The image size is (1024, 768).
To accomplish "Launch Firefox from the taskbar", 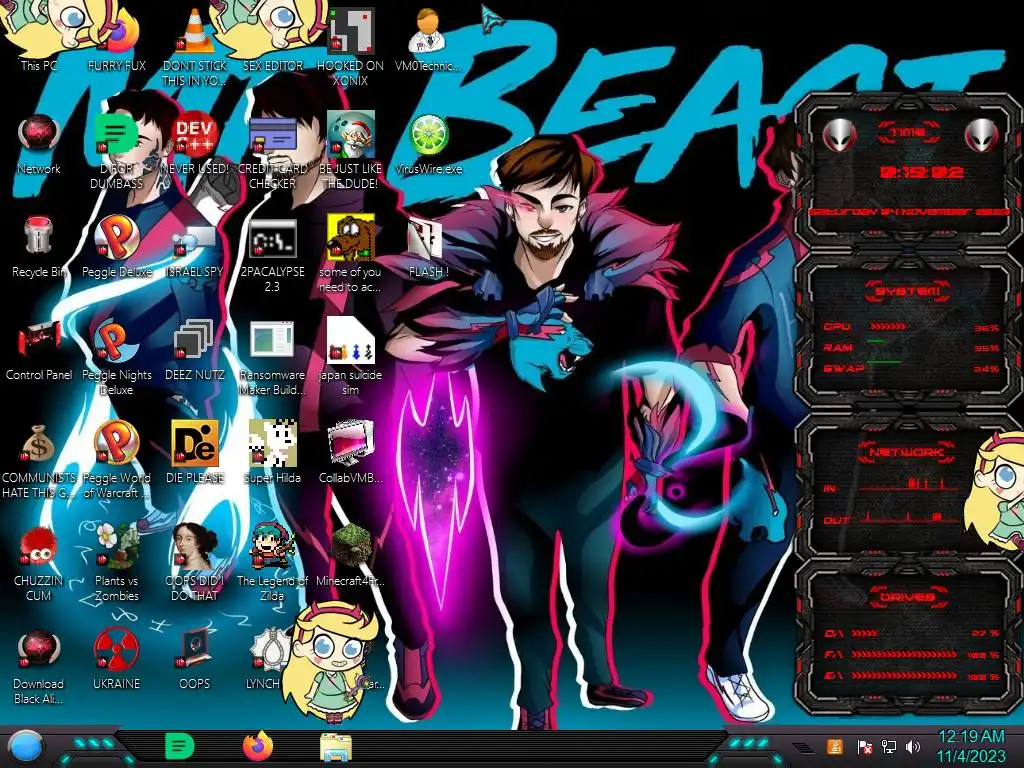I will coord(258,746).
